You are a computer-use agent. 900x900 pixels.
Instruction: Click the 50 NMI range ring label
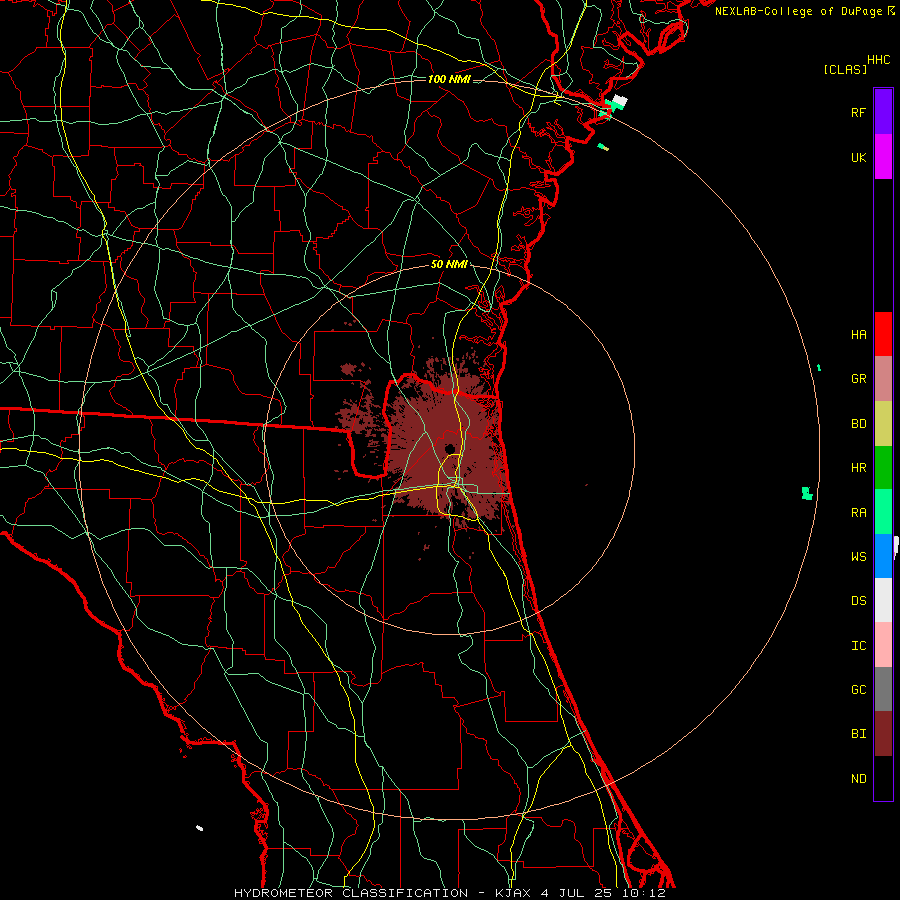tap(449, 264)
